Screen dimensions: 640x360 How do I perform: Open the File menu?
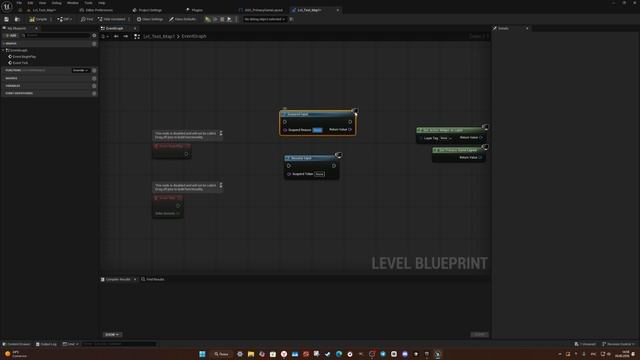[19, 3]
